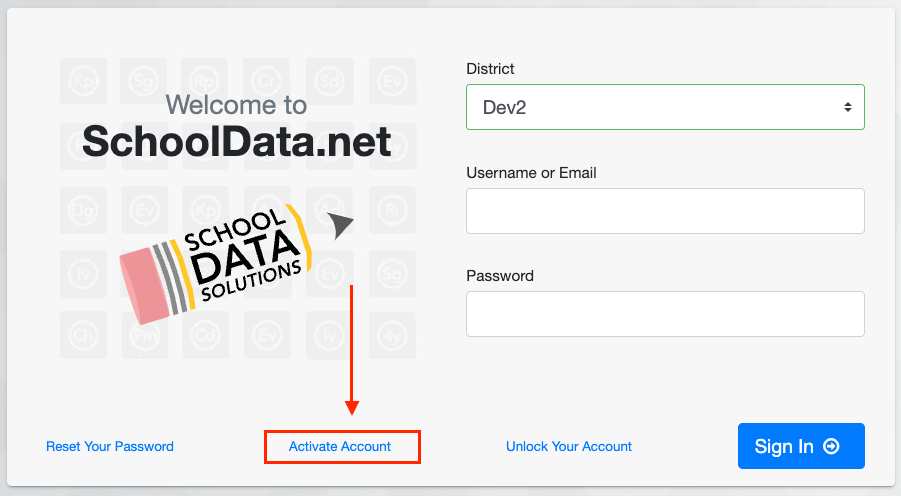Click the faded Rp tile icon
Viewport: 901px width, 496px height.
(x=205, y=81)
